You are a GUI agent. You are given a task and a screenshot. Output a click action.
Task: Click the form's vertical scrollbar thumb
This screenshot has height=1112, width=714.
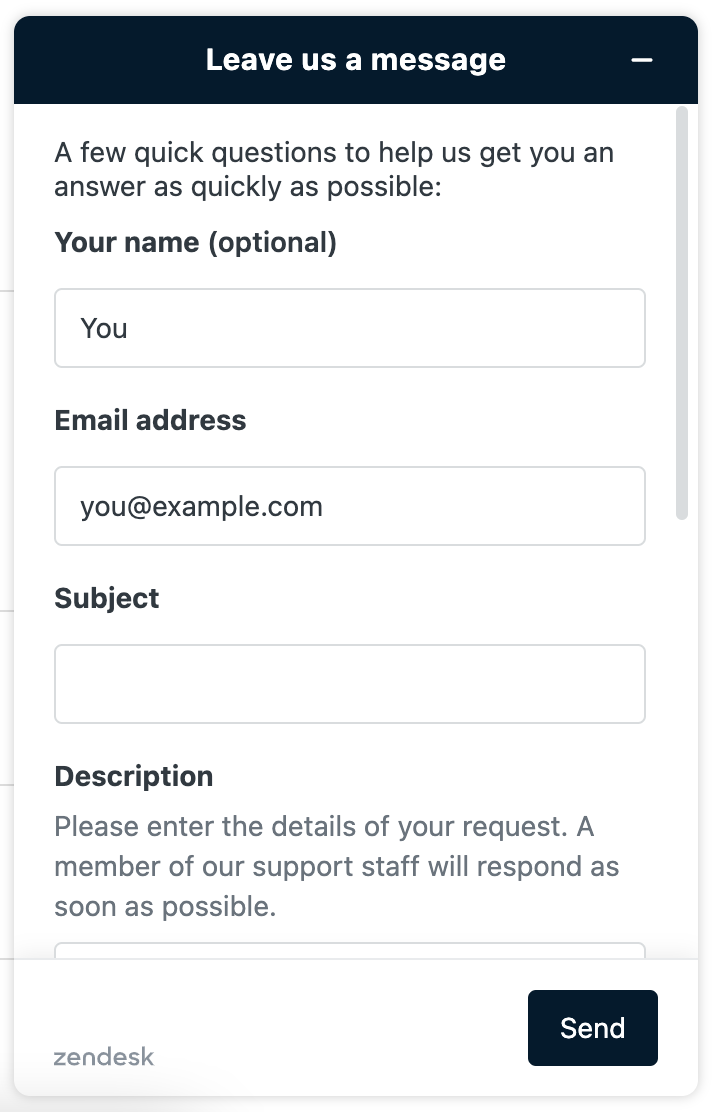[682, 312]
